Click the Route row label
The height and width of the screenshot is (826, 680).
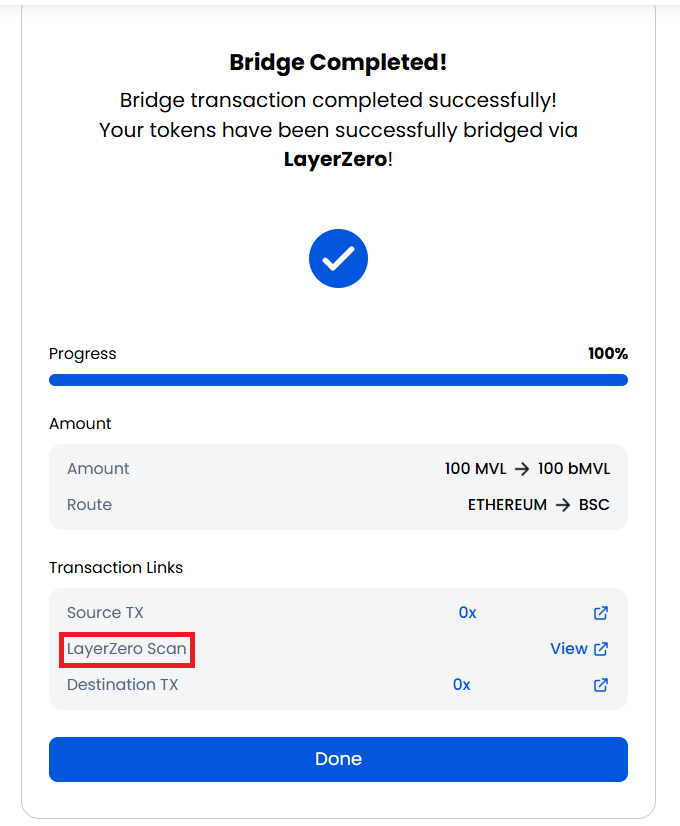89,505
